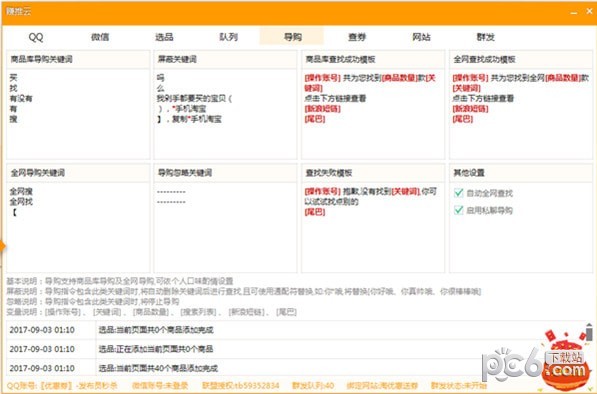
Task: Switch to the 查券 tab
Action: [x=357, y=37]
